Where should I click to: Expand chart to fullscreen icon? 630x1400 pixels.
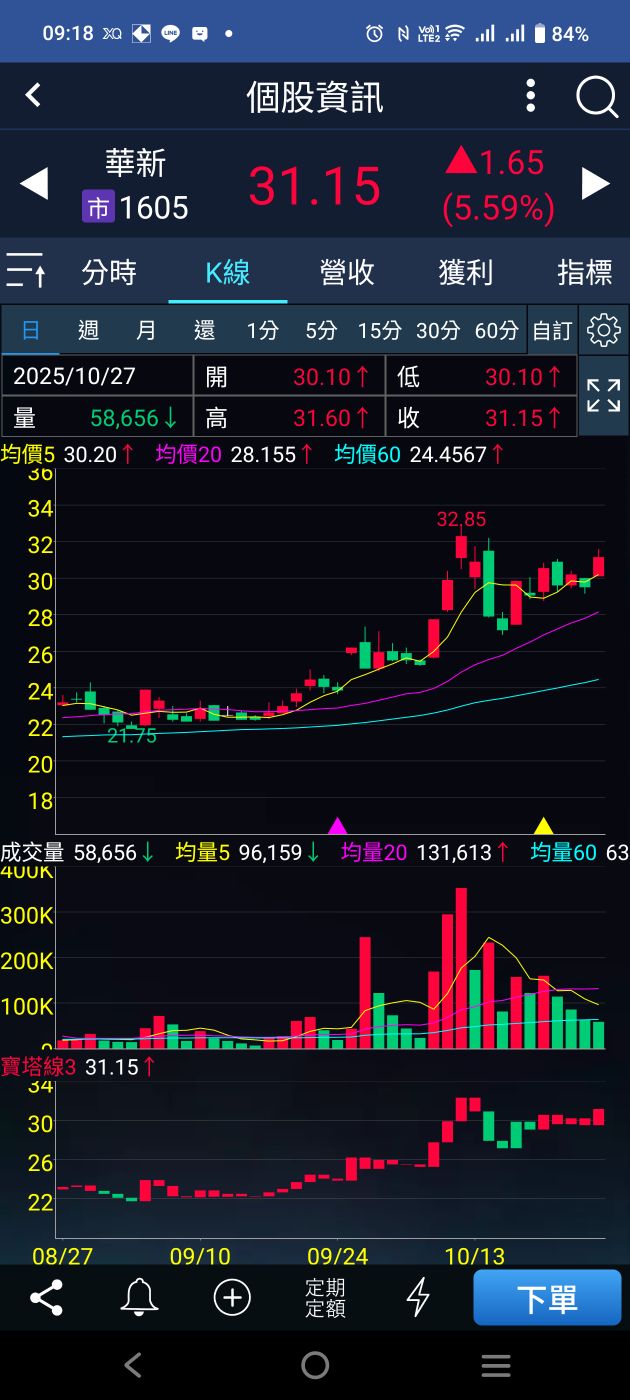pyautogui.click(x=604, y=396)
